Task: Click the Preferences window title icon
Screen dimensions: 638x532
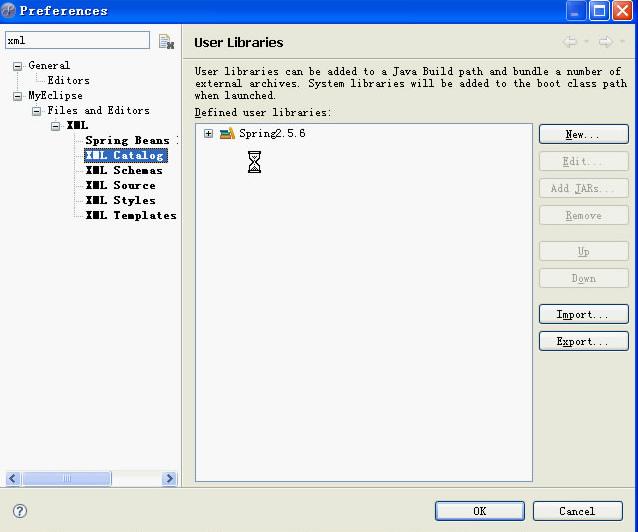Action: [8, 10]
